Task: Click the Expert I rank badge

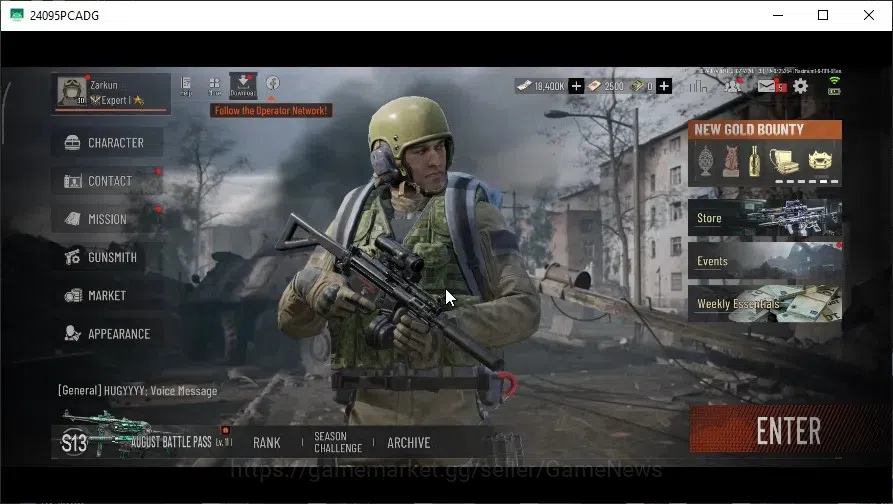Action: (x=117, y=100)
